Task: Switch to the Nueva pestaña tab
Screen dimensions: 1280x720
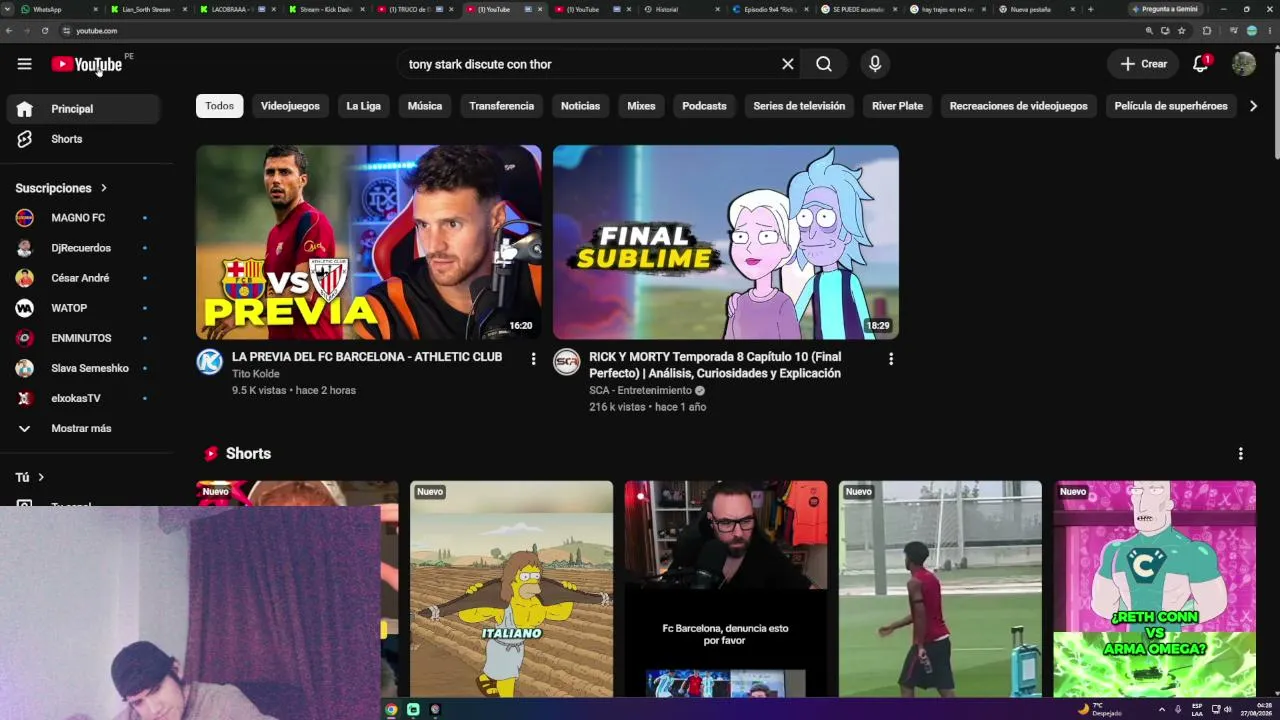Action: [1036, 9]
